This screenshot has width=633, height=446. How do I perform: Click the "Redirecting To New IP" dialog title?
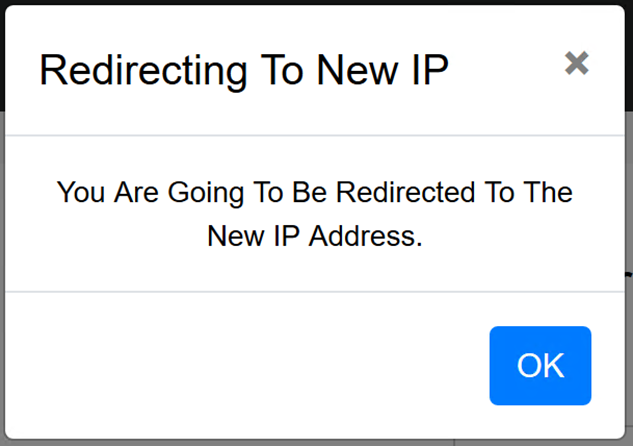pyautogui.click(x=244, y=70)
